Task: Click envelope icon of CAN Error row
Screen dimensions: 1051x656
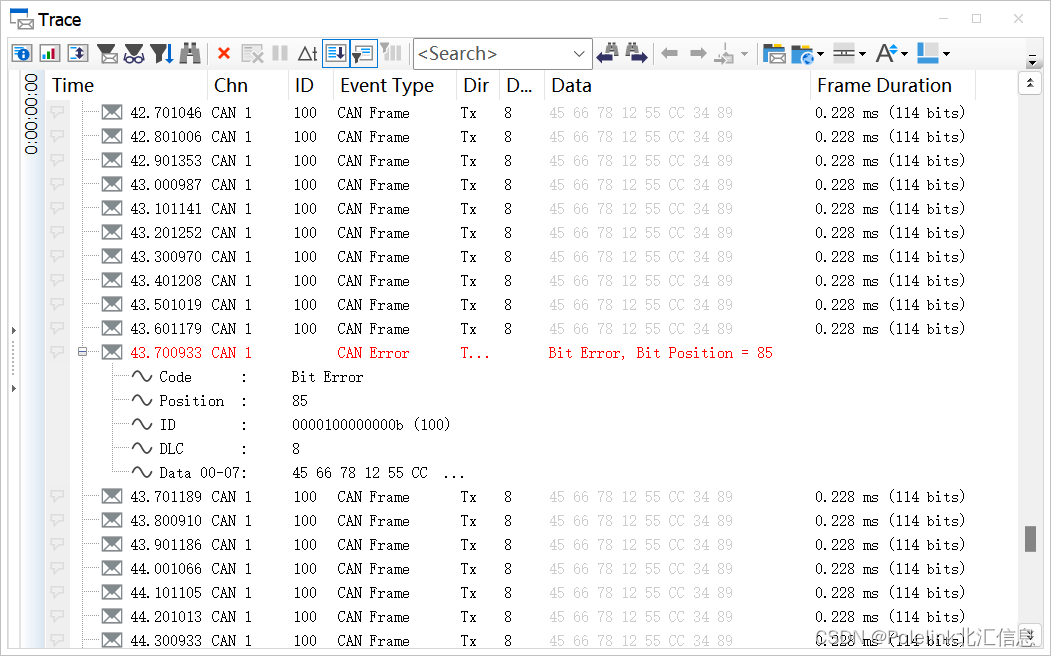Action: pyautogui.click(x=112, y=352)
